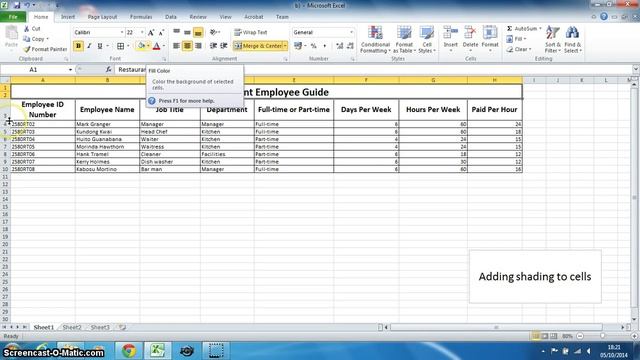This screenshot has height=360, width=640.
Task: Click the Decrease Font Size icon
Action: 161,32
